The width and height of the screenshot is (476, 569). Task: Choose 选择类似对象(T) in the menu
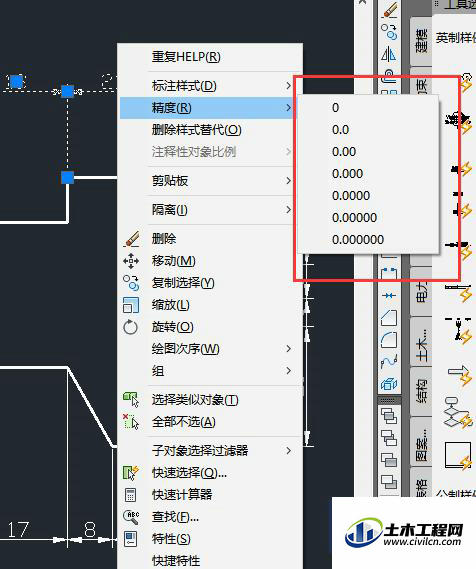[211, 400]
